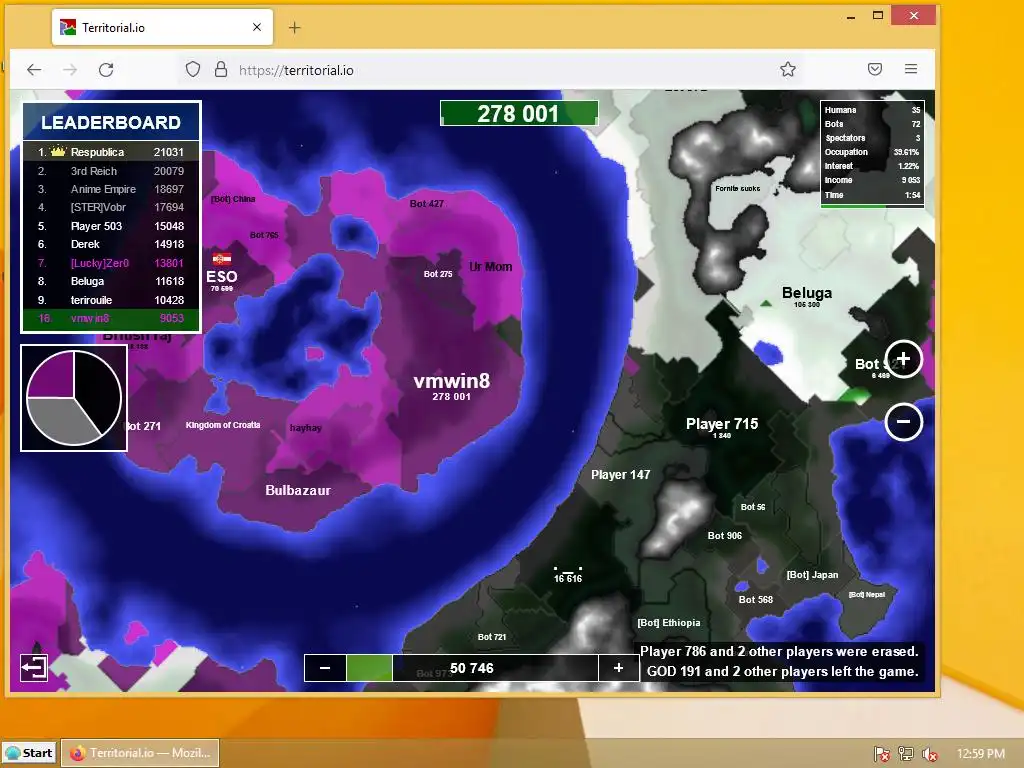Open the tracking protection shield icon
The height and width of the screenshot is (768, 1024).
(193, 69)
